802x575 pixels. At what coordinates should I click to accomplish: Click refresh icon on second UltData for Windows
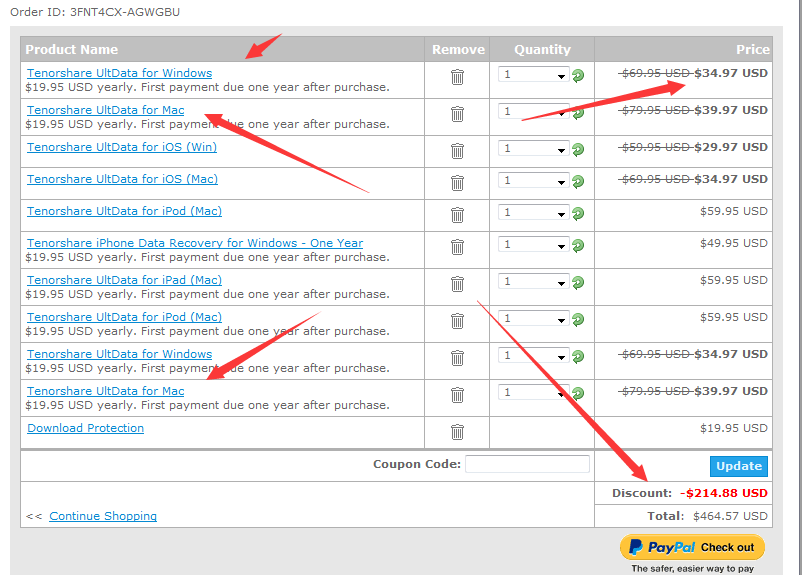(x=578, y=357)
